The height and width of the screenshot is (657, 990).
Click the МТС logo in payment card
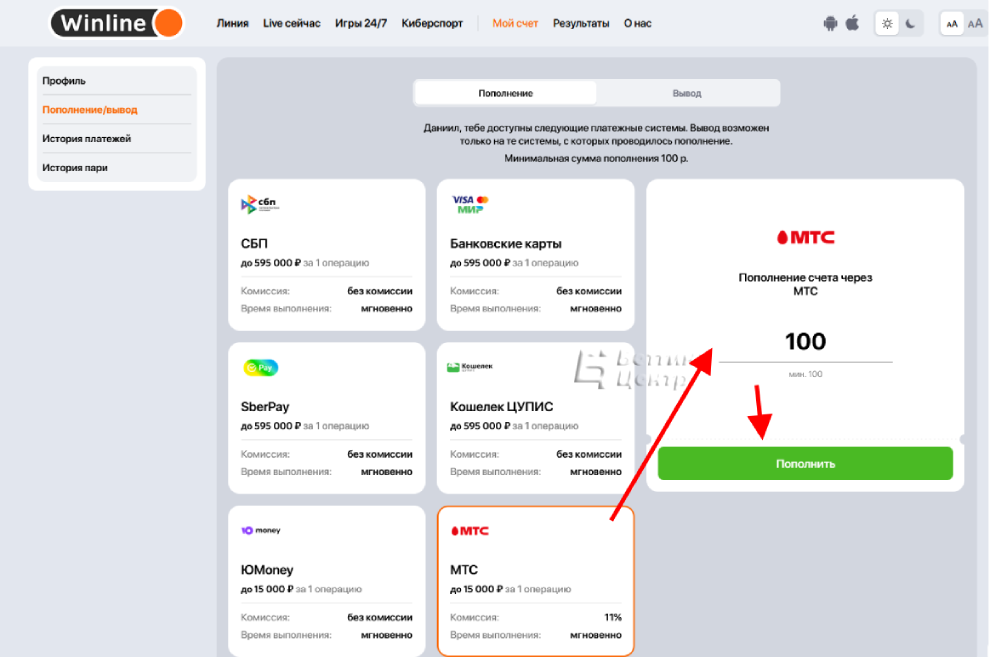point(470,531)
